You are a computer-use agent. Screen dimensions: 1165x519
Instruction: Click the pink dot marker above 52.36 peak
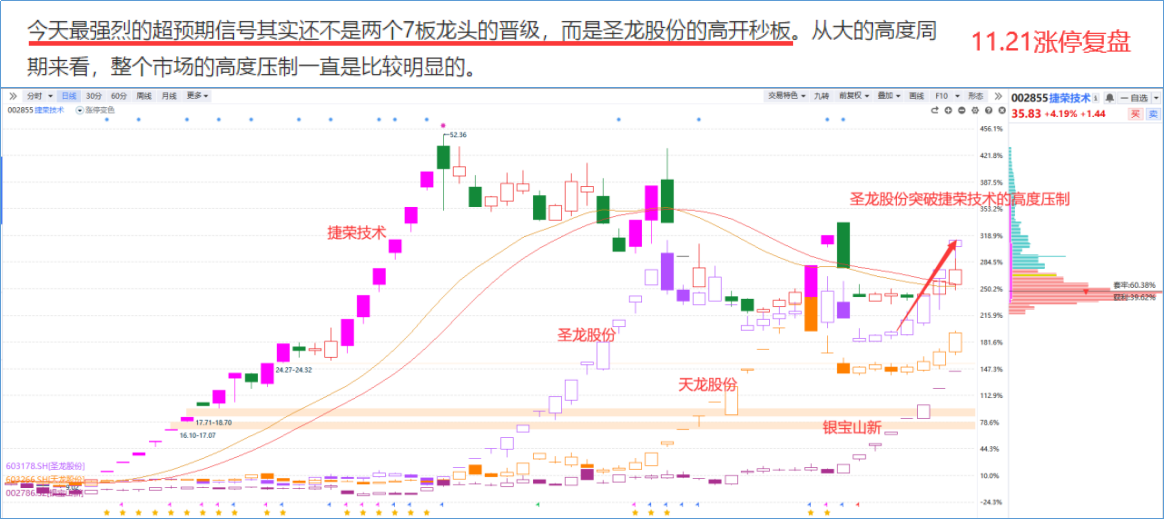(443, 125)
